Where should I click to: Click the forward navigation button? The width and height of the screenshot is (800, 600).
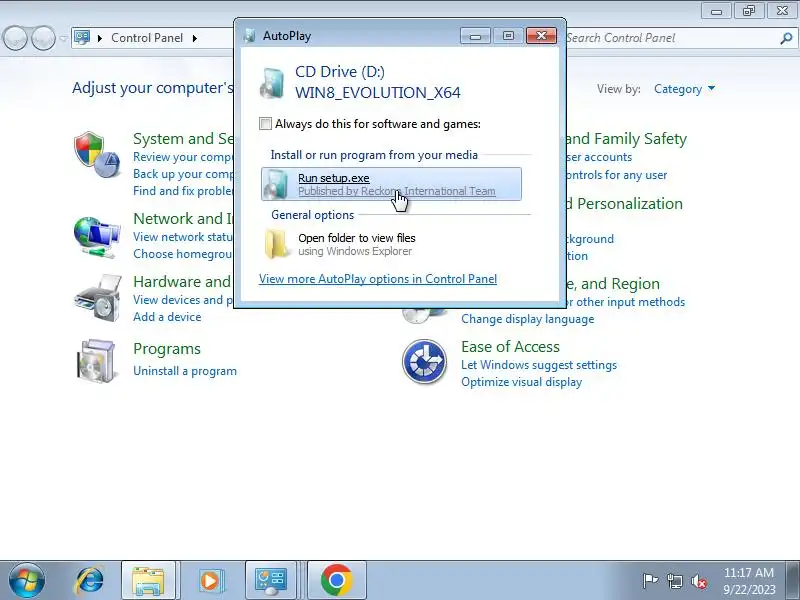[43, 38]
